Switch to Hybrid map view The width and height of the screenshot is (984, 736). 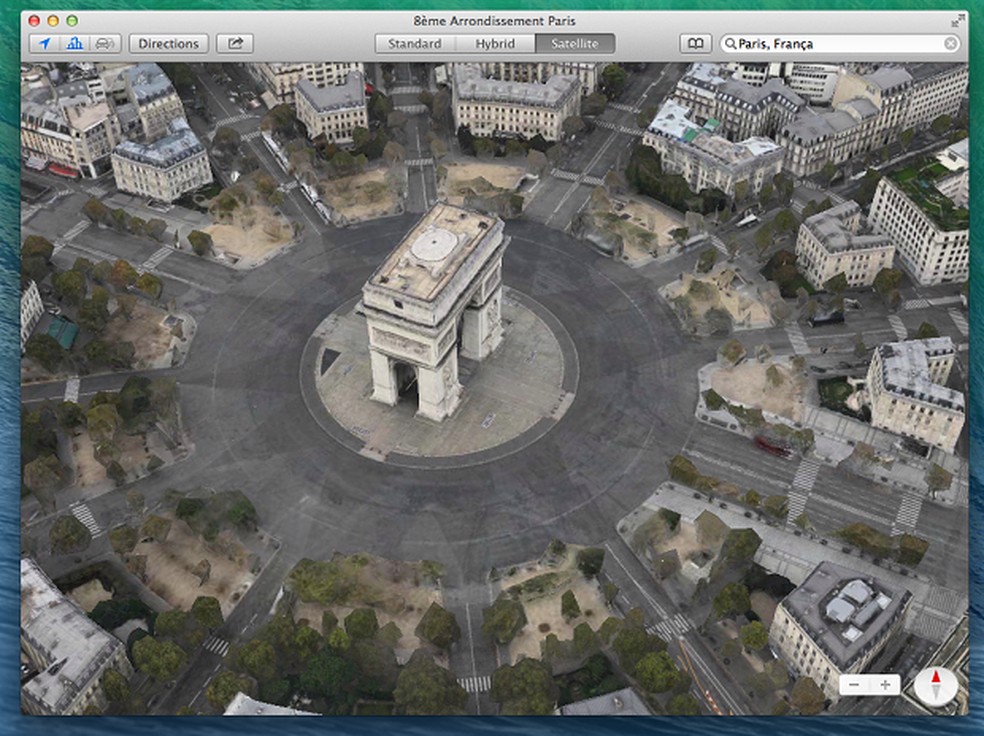[x=496, y=43]
